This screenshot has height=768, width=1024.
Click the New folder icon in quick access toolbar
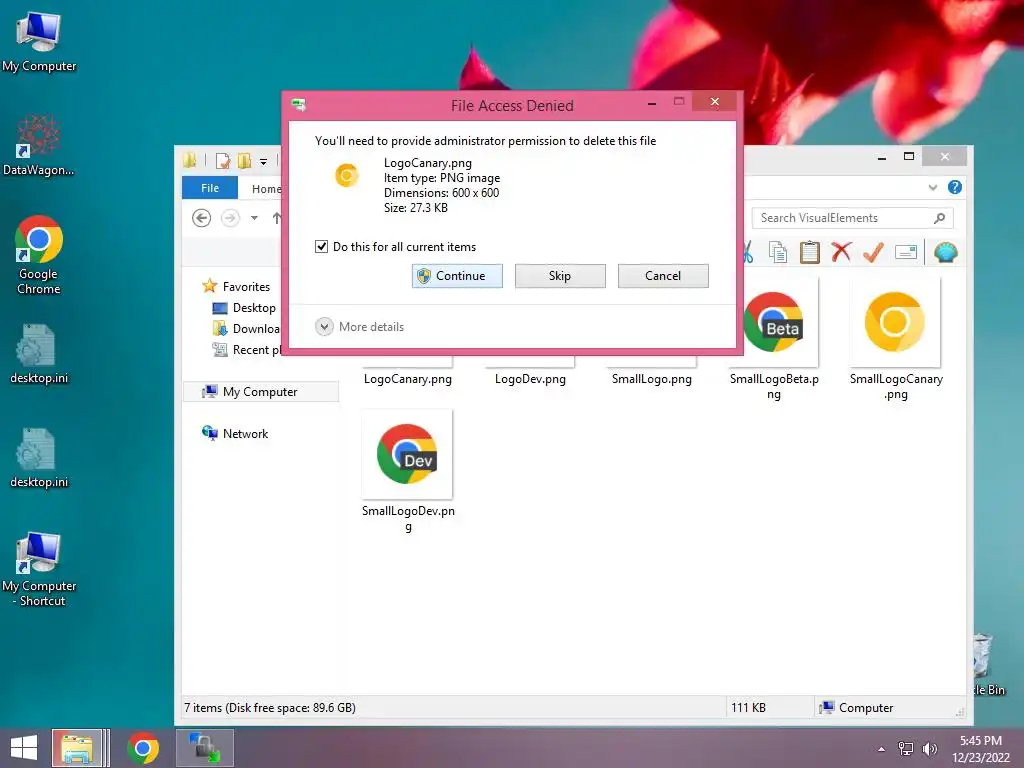point(244,161)
